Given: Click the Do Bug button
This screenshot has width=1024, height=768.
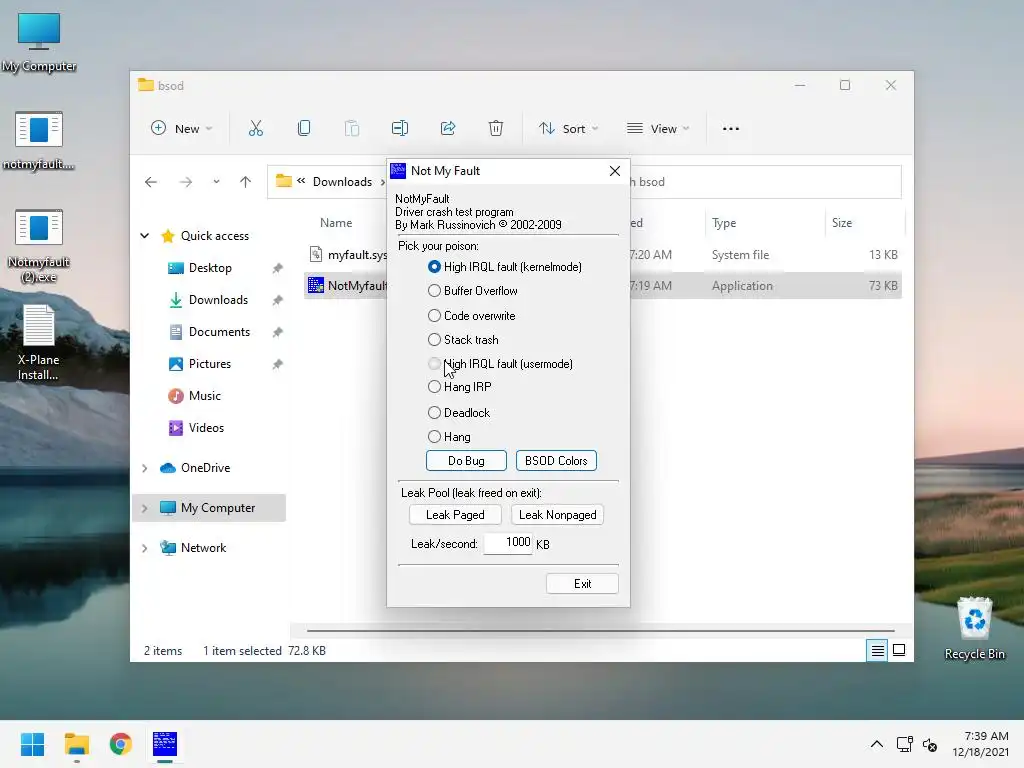Looking at the screenshot, I should (466, 460).
